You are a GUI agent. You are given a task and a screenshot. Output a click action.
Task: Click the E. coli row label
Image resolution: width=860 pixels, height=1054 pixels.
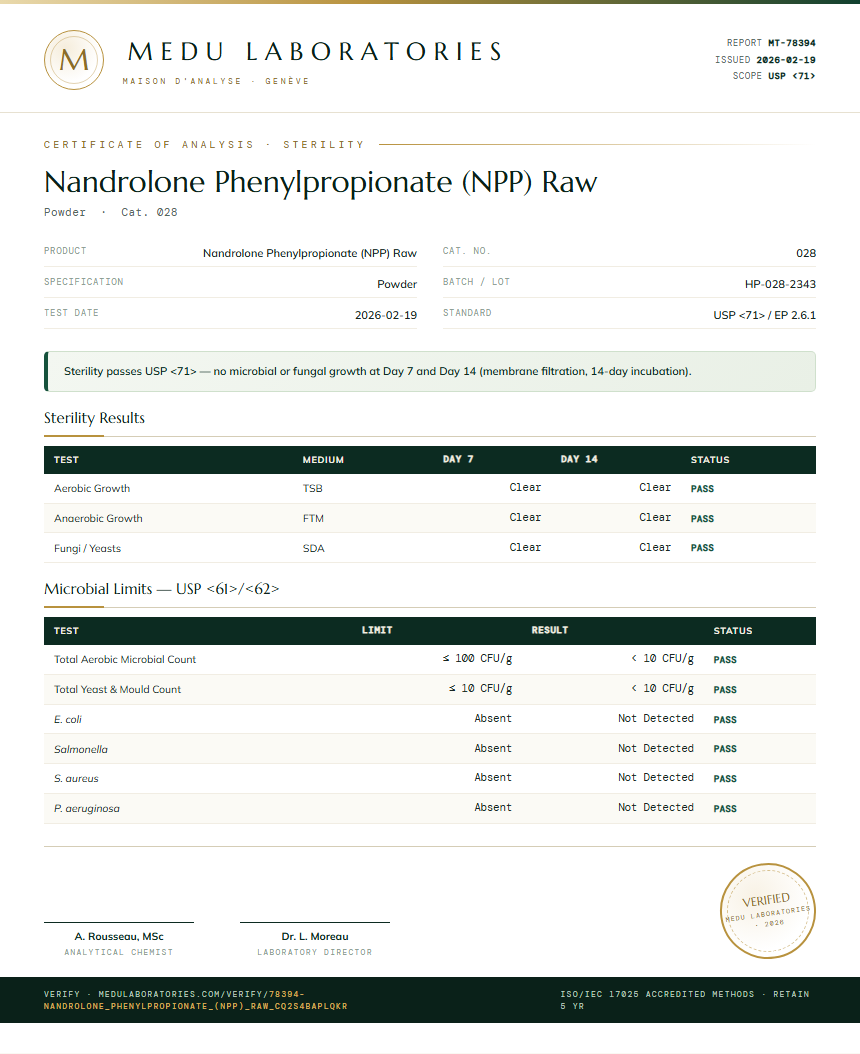tap(68, 719)
